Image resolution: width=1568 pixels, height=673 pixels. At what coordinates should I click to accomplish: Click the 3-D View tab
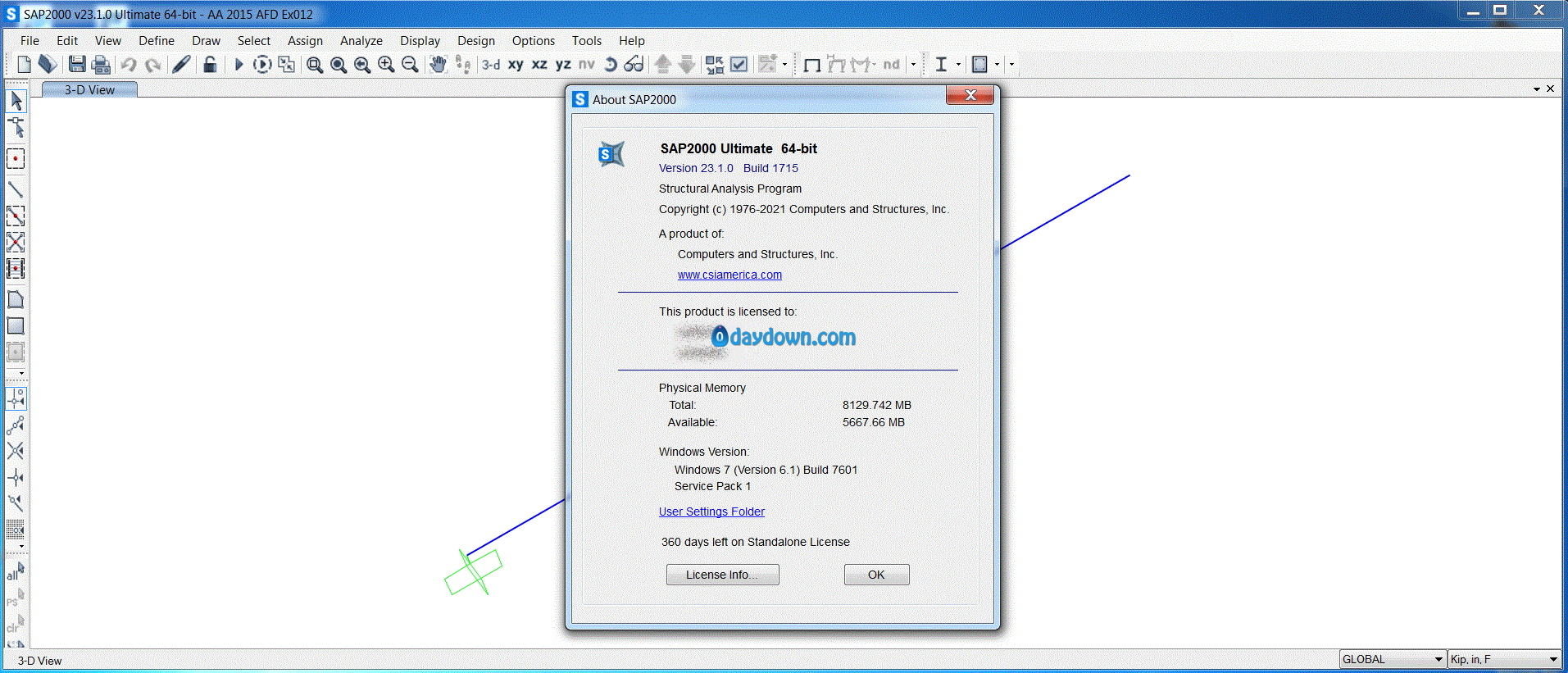[89, 89]
